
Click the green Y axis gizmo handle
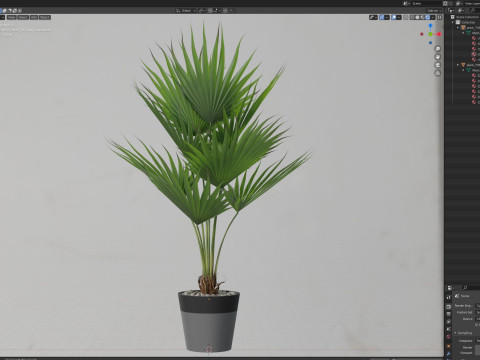pos(430,34)
